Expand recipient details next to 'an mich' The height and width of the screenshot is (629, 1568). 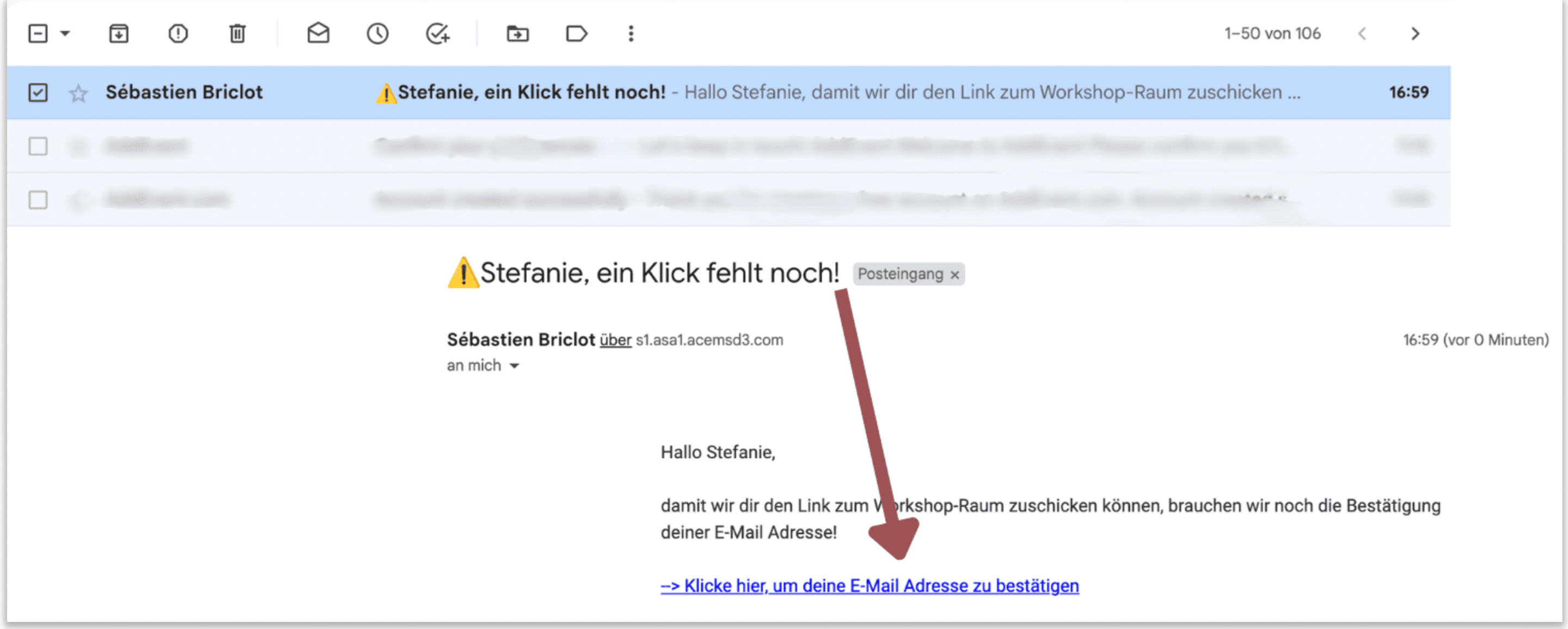514,366
